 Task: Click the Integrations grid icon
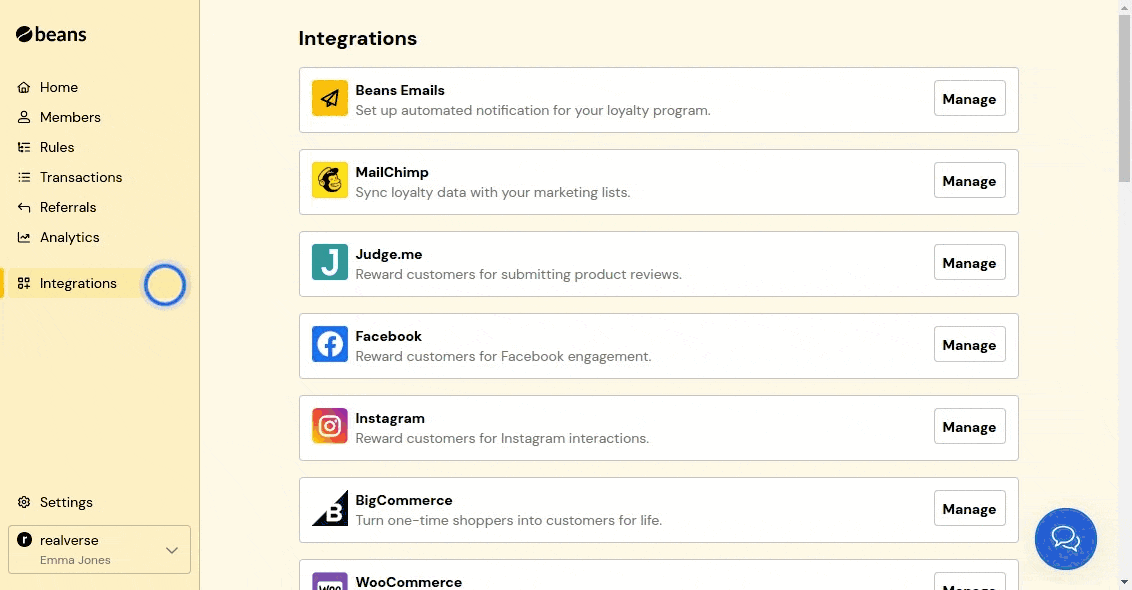tap(24, 283)
